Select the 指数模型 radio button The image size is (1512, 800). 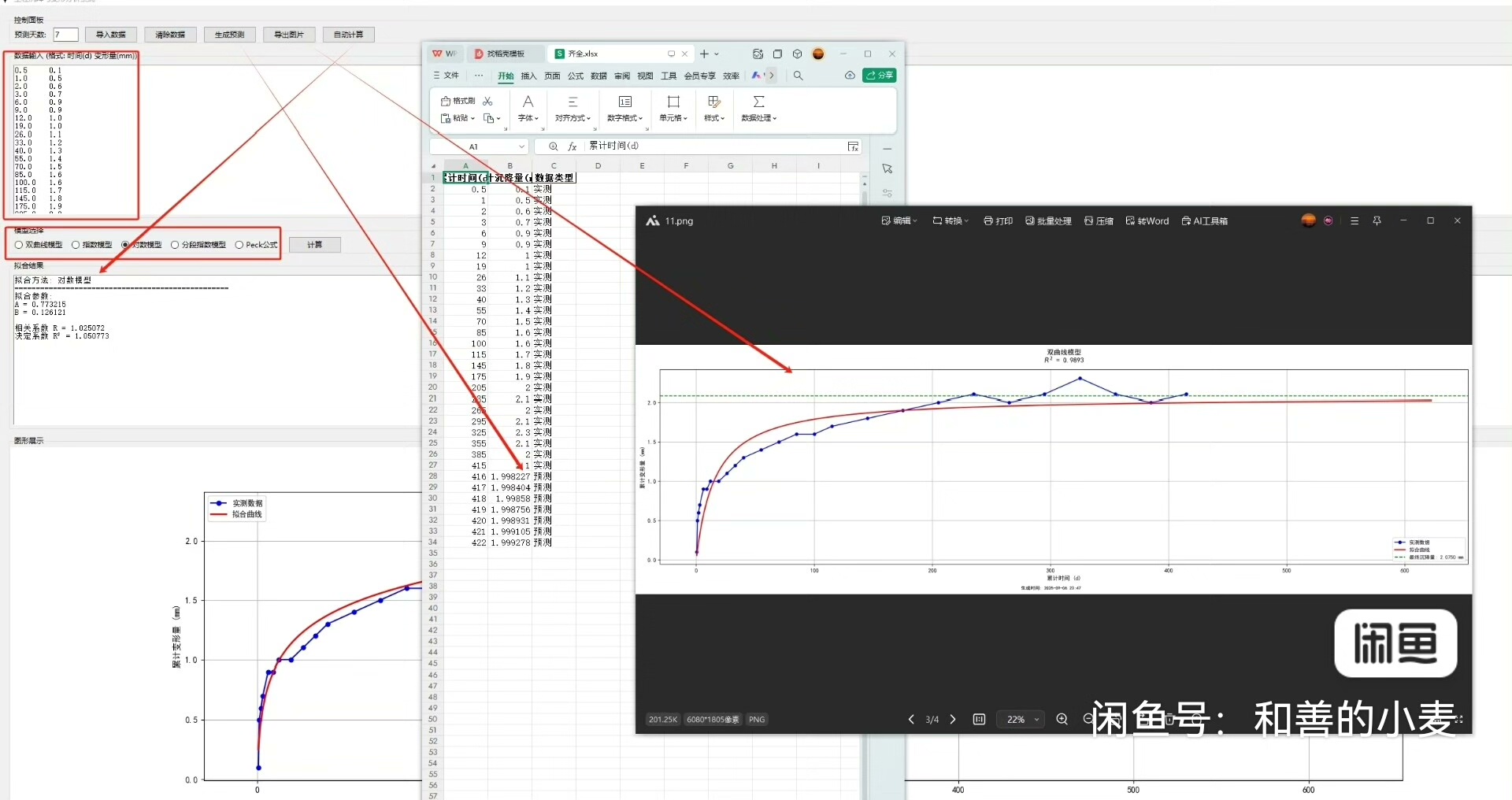76,245
